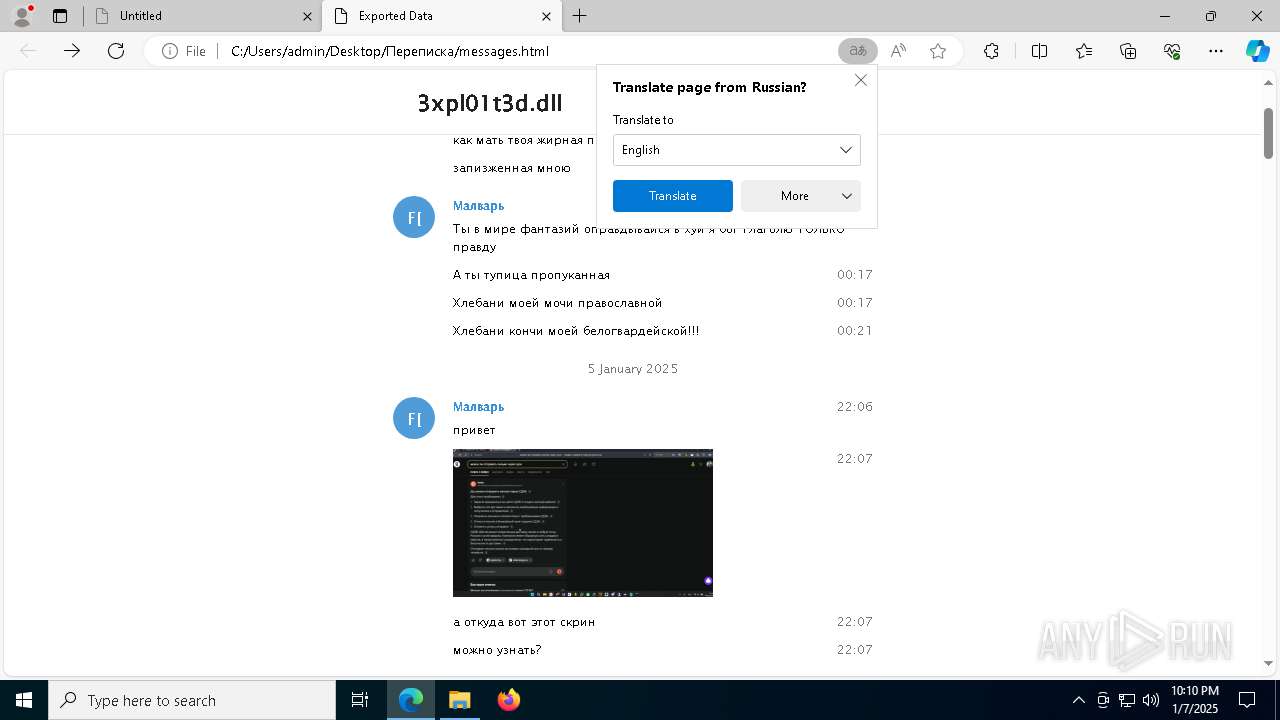Screen dimensions: 1280x720
Task: Open the tab actions menu icon
Action: (x=60, y=16)
